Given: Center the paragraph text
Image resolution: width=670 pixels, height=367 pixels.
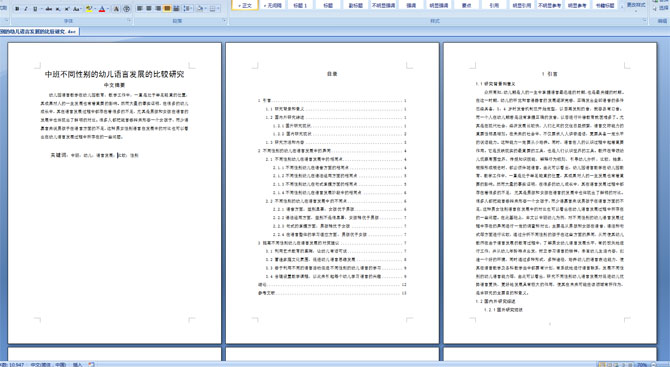Looking at the screenshot, I should tap(149, 9).
